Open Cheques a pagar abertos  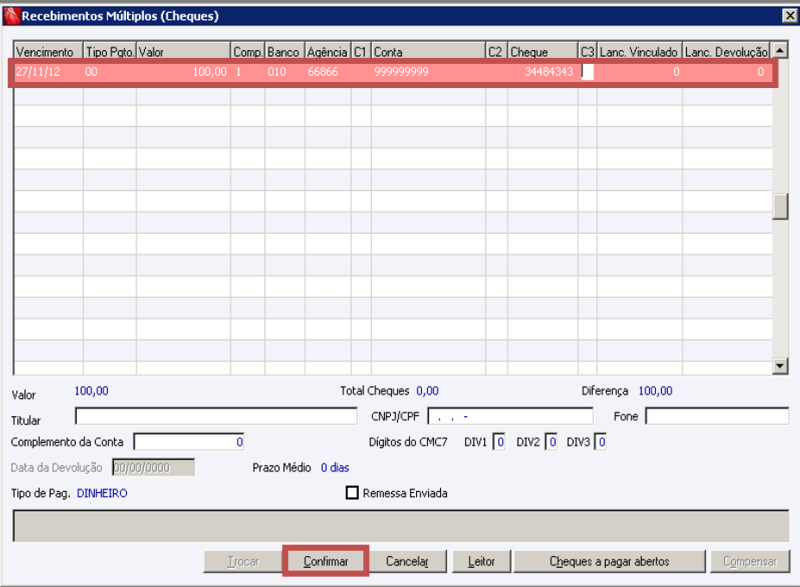(x=609, y=561)
